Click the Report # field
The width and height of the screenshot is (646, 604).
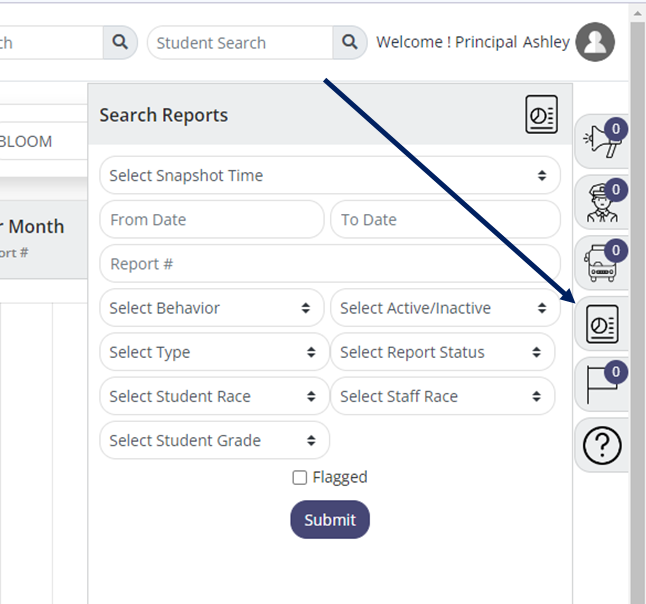click(330, 264)
